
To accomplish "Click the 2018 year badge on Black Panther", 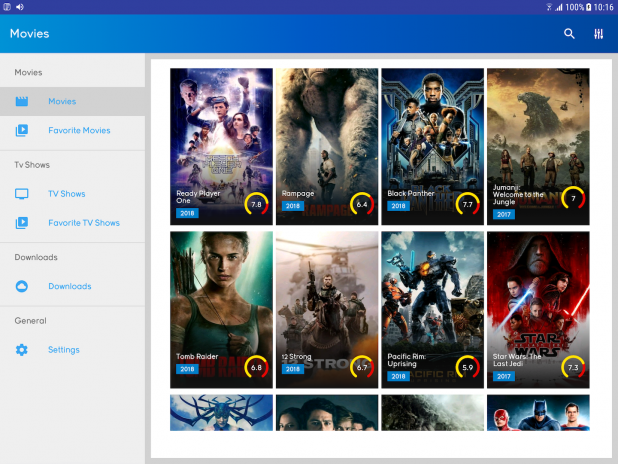I will point(398,206).
